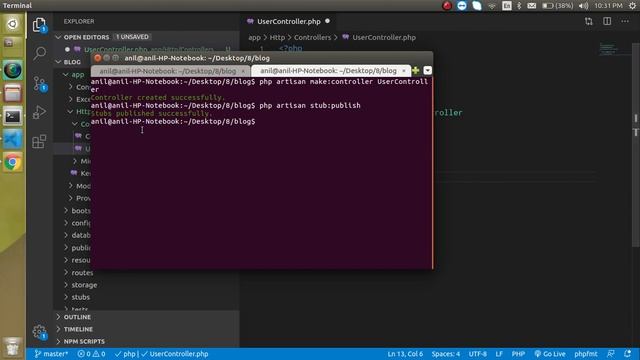Open problems count errors and warnings
Screen dimensions: 640x360
click(91, 354)
